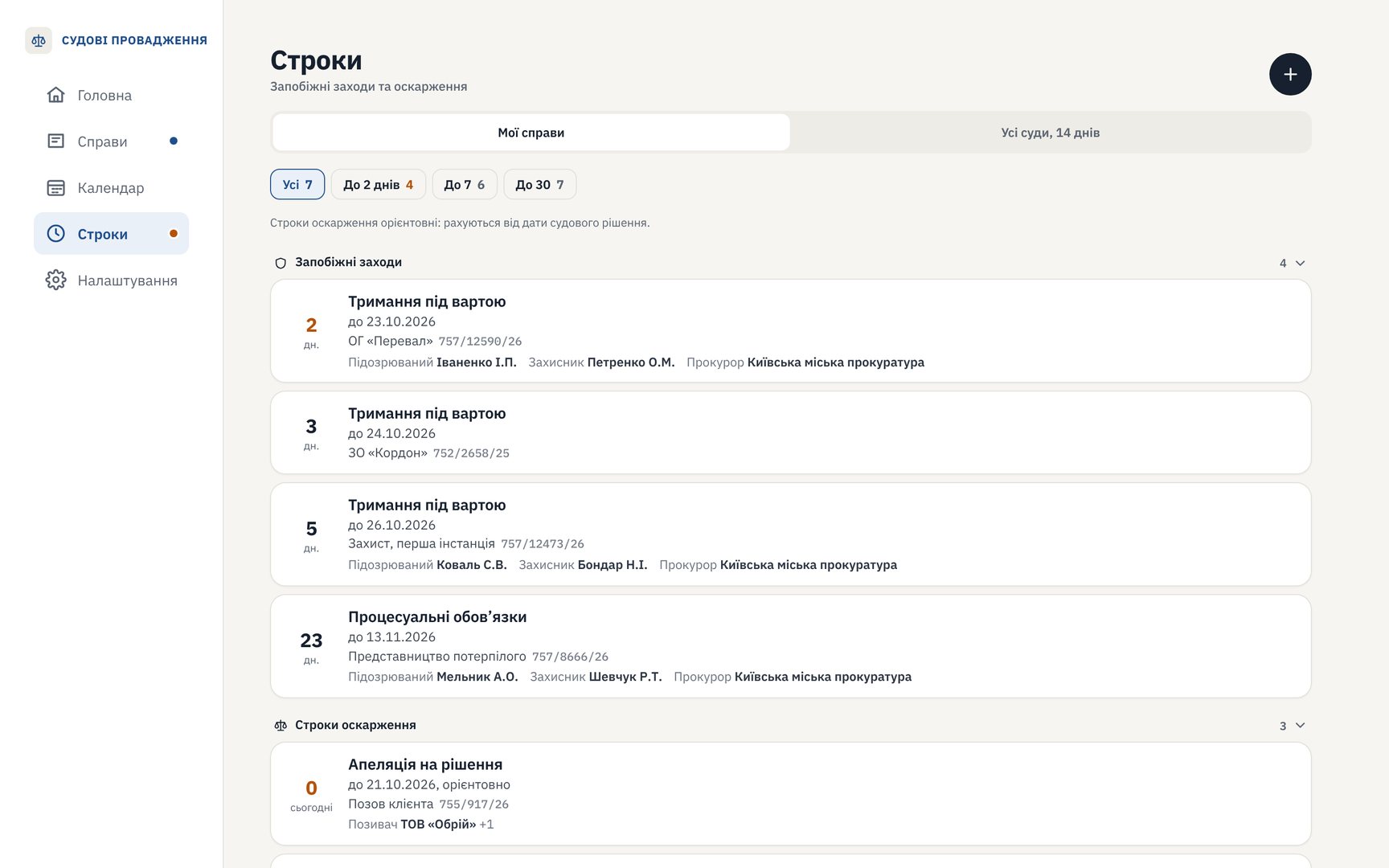The image size is (1389, 868).
Task: Open Головна home icon
Action: pyautogui.click(x=55, y=95)
